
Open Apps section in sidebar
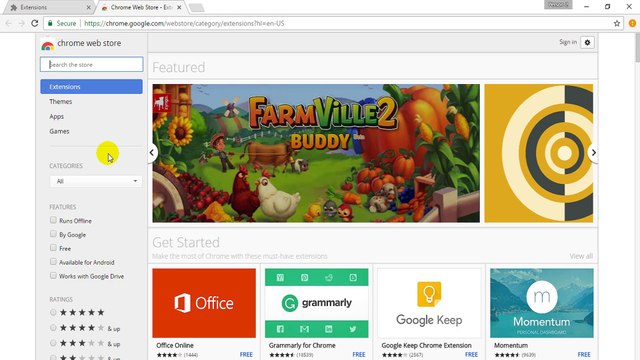click(x=56, y=116)
